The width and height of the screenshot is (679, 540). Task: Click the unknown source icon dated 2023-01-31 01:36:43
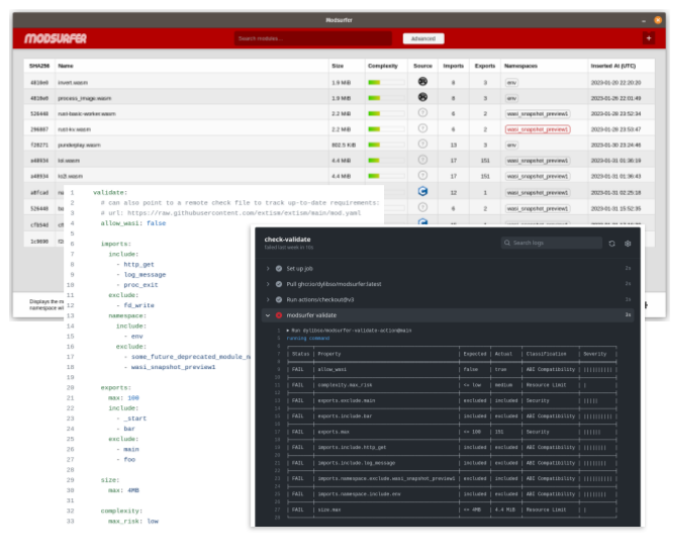coord(423,175)
